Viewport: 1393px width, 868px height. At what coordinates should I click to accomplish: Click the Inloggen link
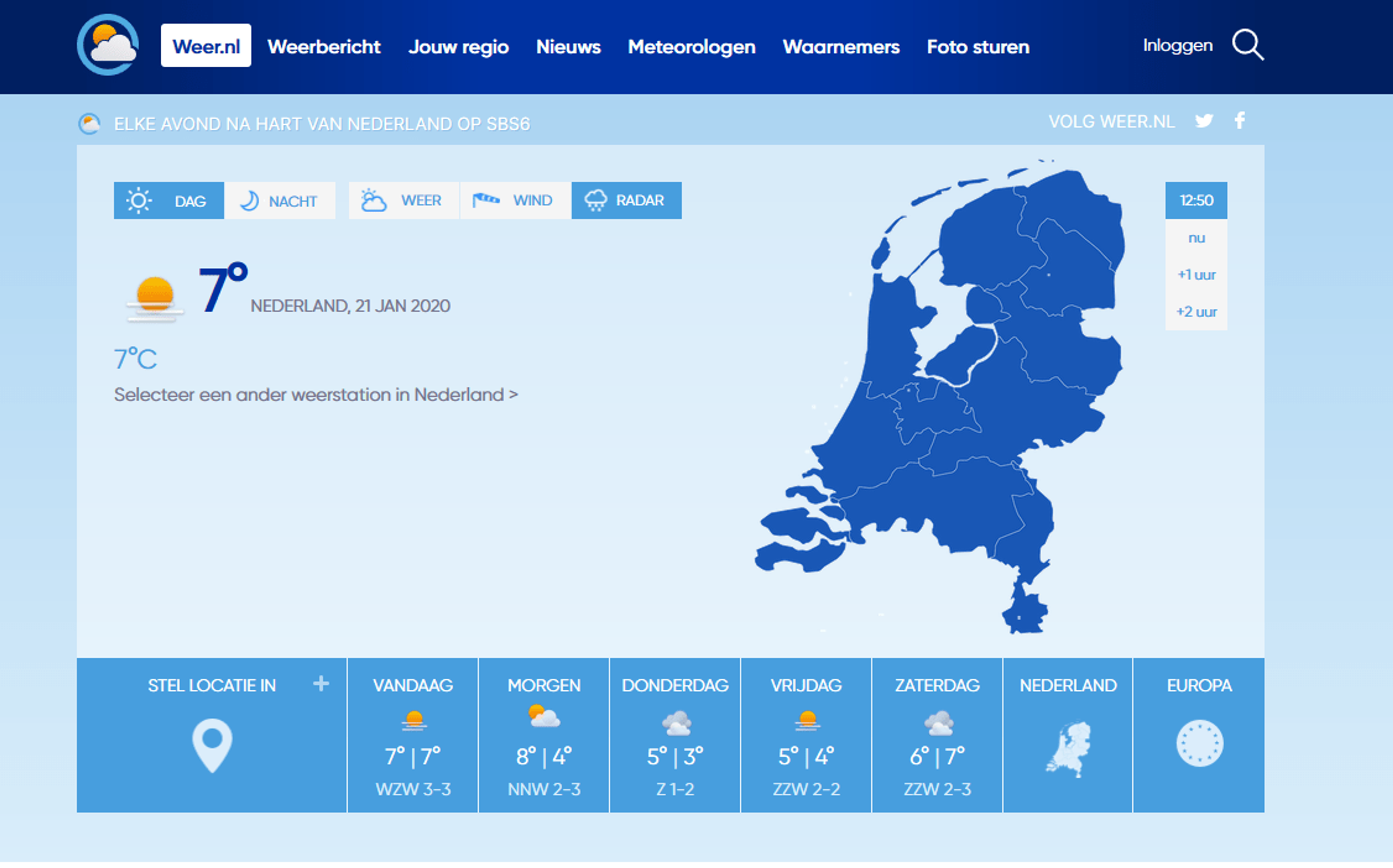click(x=1178, y=45)
